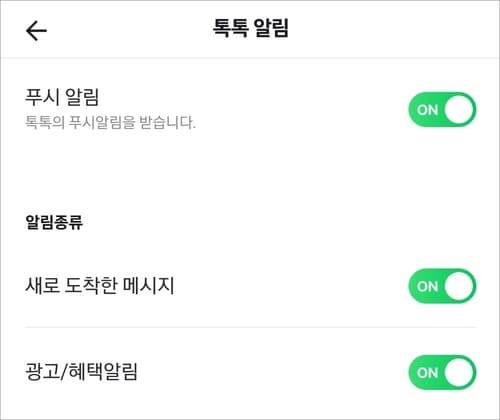Click the word 알림 in the push row title
The image size is (500, 420).
tap(82, 97)
